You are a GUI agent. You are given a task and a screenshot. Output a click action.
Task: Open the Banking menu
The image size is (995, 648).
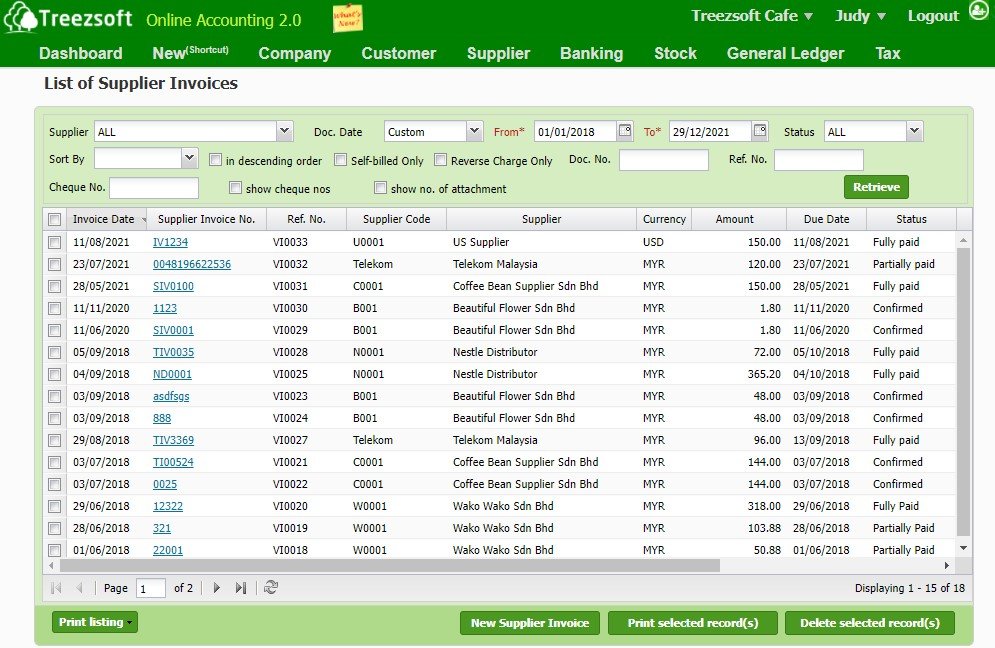pos(591,53)
